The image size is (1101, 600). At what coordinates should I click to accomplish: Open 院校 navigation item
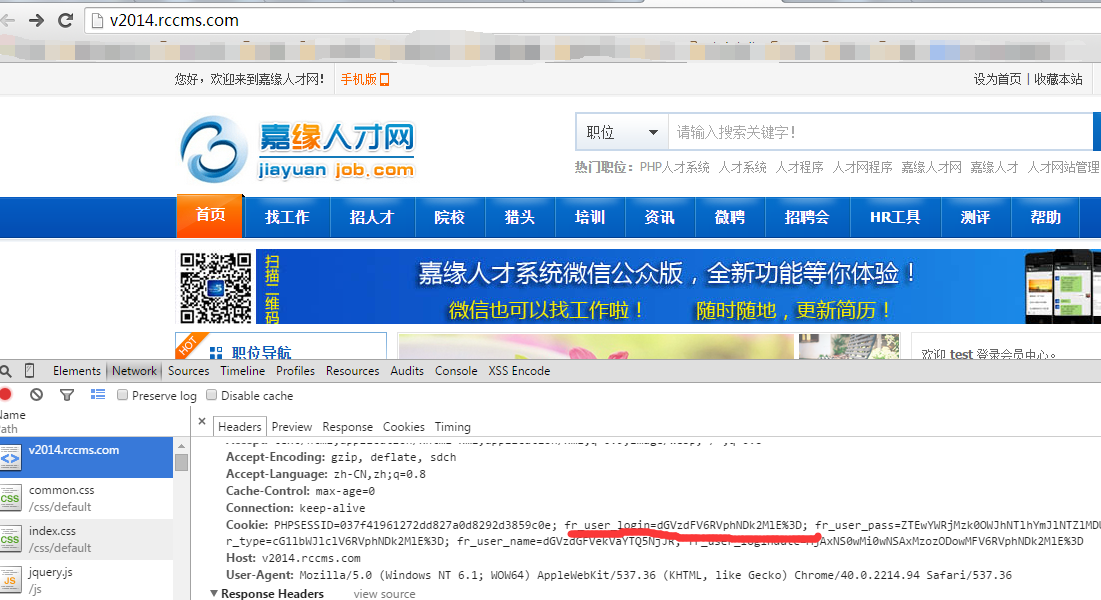click(449, 218)
